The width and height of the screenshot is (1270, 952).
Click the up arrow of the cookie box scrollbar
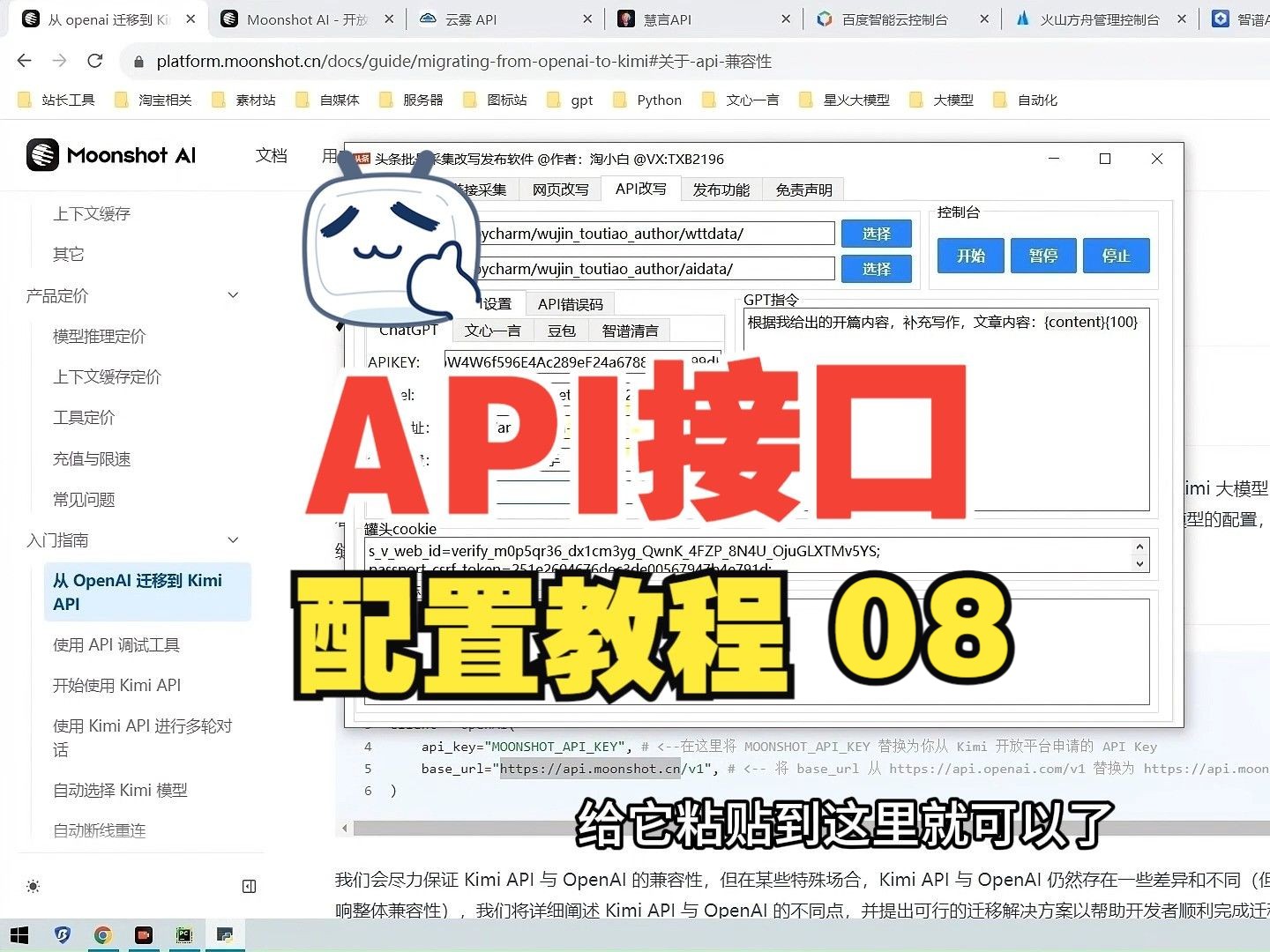(1139, 547)
